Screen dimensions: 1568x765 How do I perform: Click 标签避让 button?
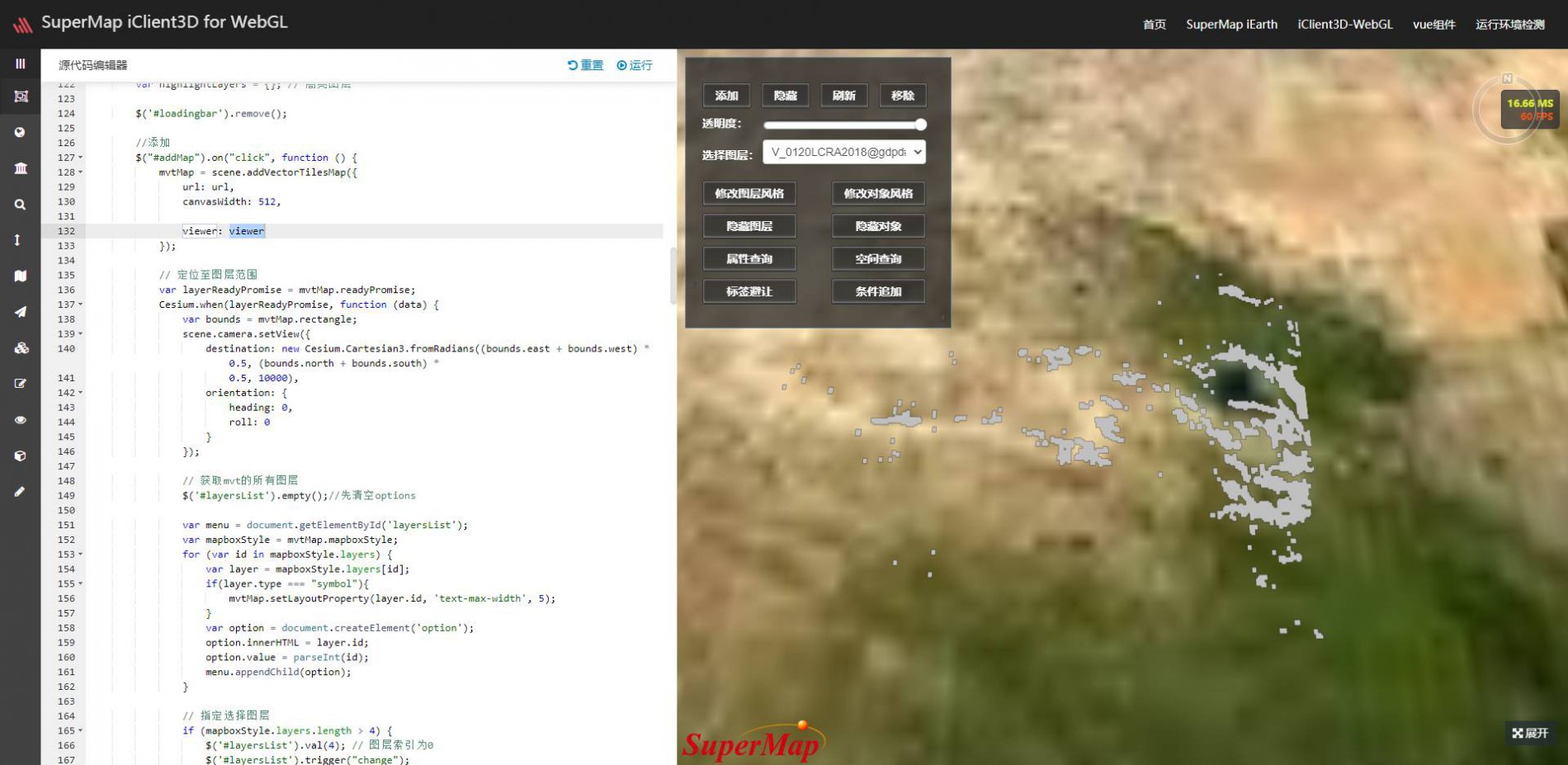749,291
